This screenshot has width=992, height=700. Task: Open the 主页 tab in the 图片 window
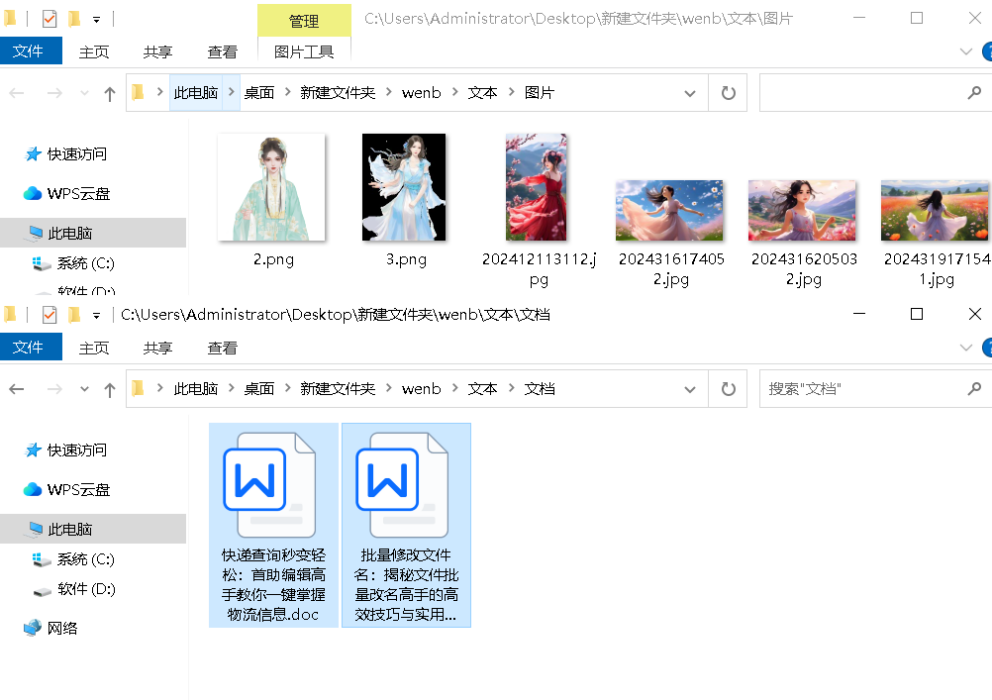point(94,52)
